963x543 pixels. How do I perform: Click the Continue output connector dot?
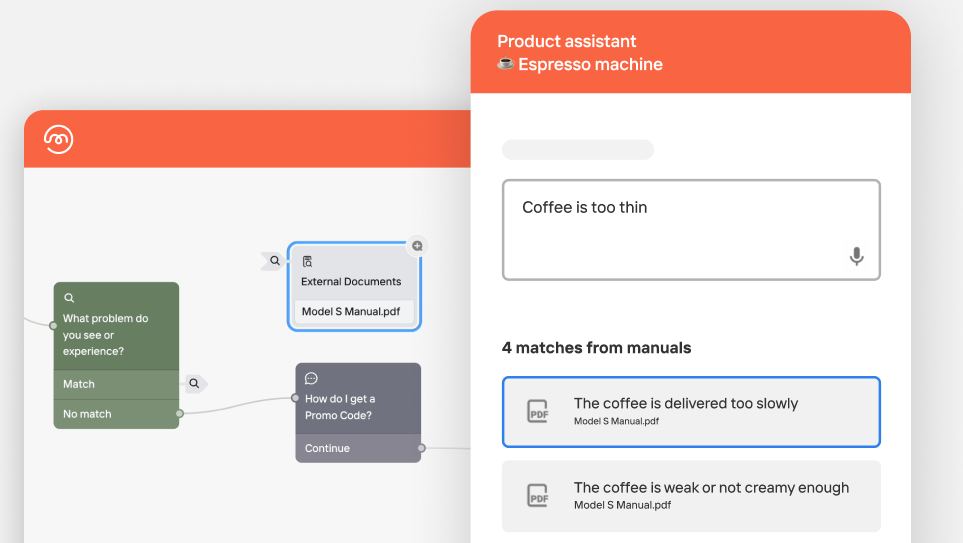pos(421,448)
